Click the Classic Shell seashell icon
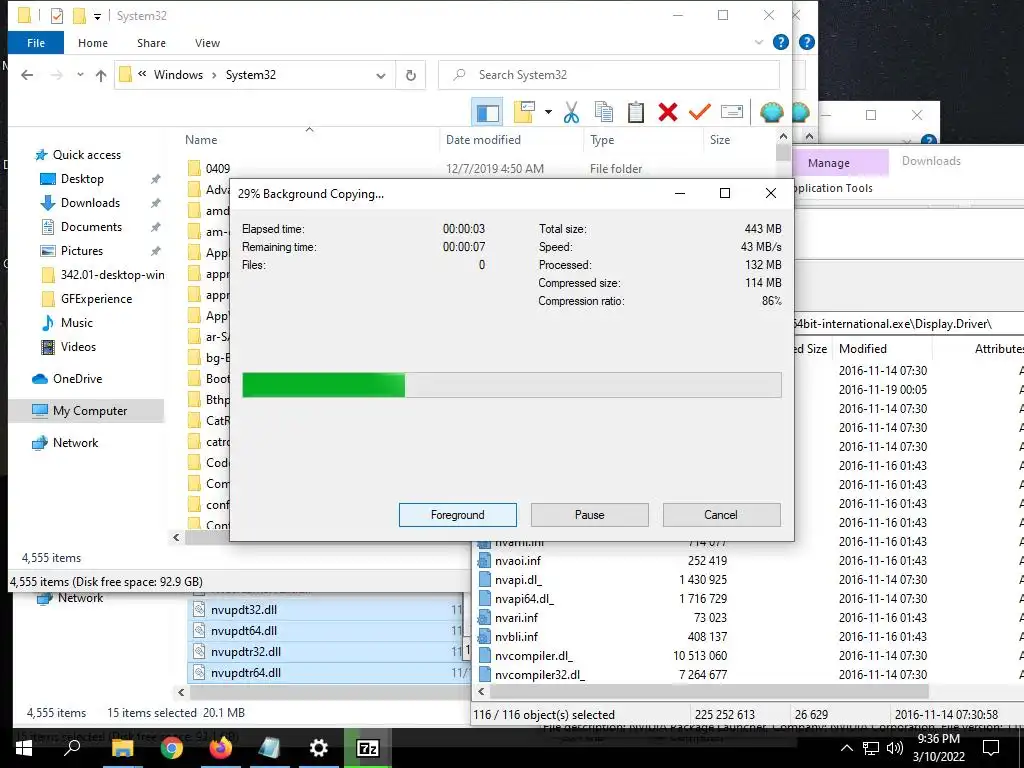Image resolution: width=1024 pixels, height=768 pixels. tap(771, 112)
